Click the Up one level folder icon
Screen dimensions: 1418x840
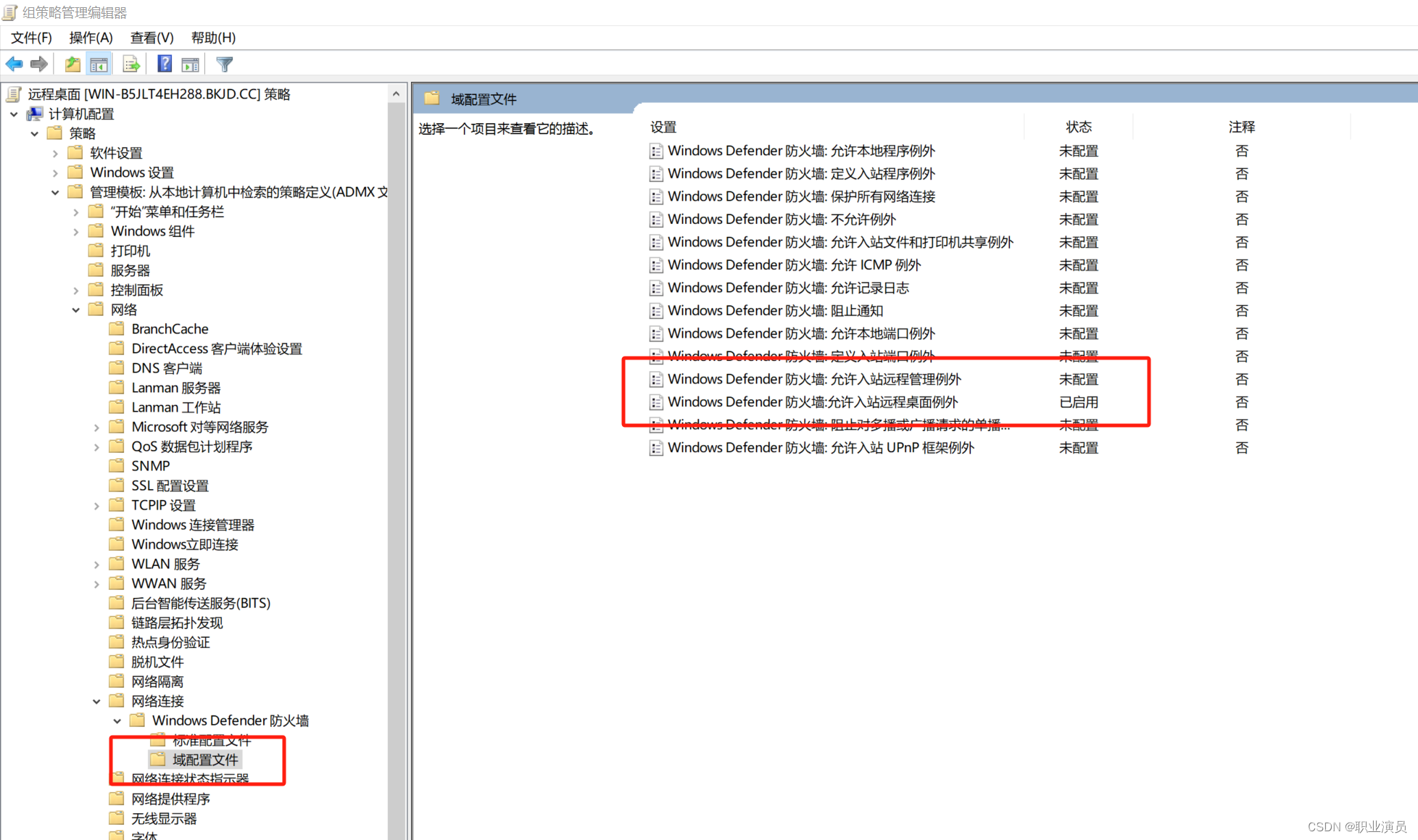(72, 64)
